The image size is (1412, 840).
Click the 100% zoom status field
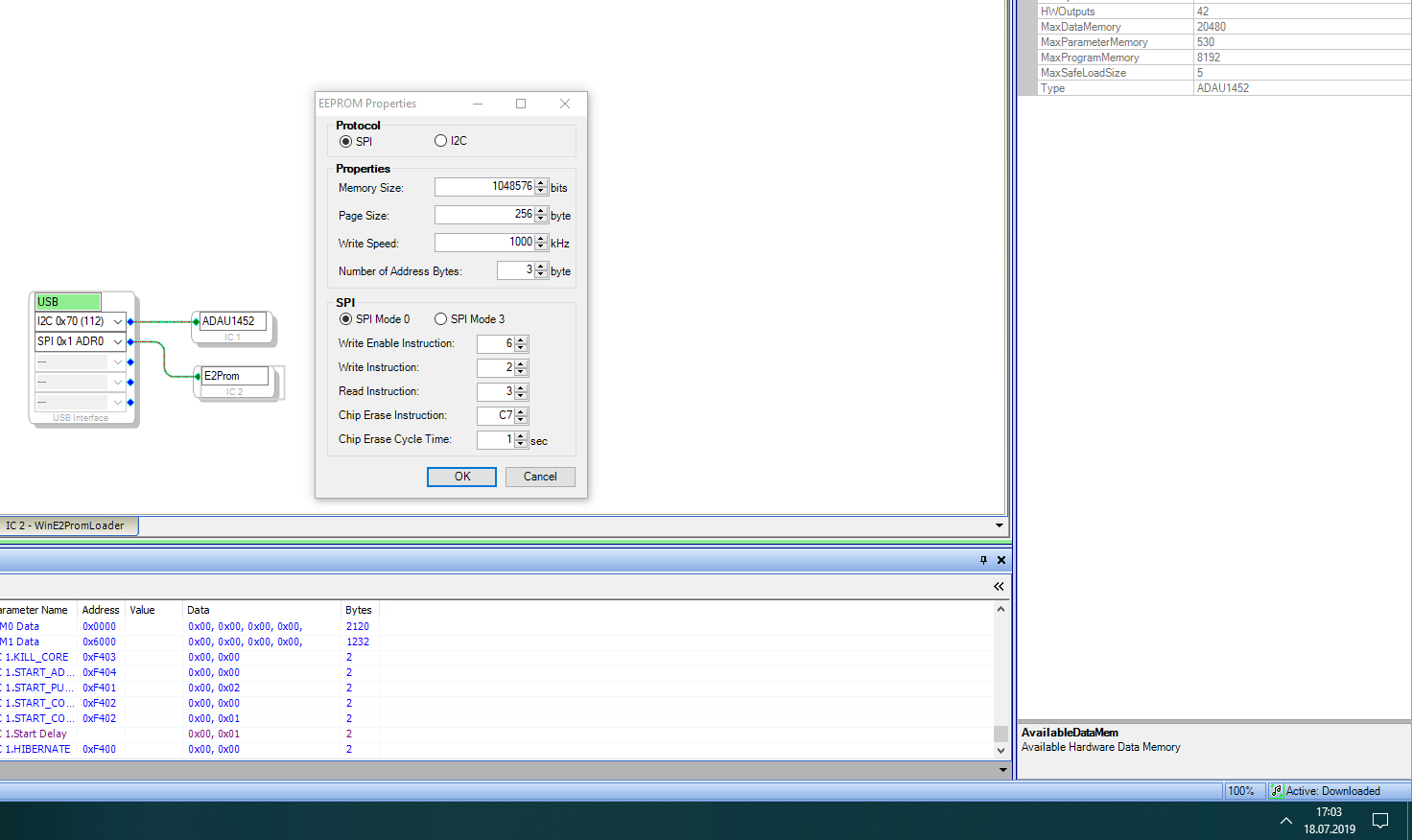pos(1245,791)
